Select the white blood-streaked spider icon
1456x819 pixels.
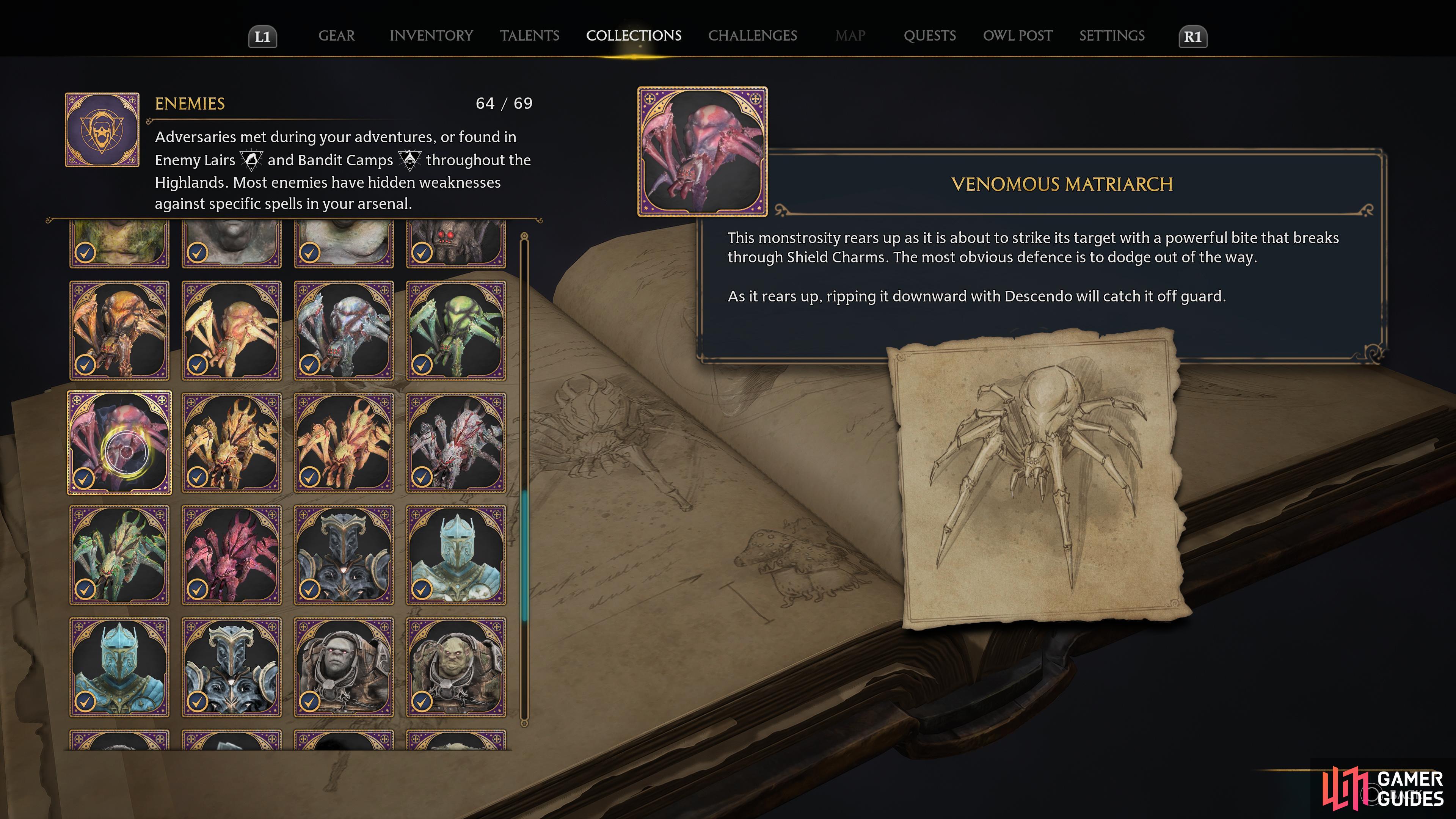456,442
